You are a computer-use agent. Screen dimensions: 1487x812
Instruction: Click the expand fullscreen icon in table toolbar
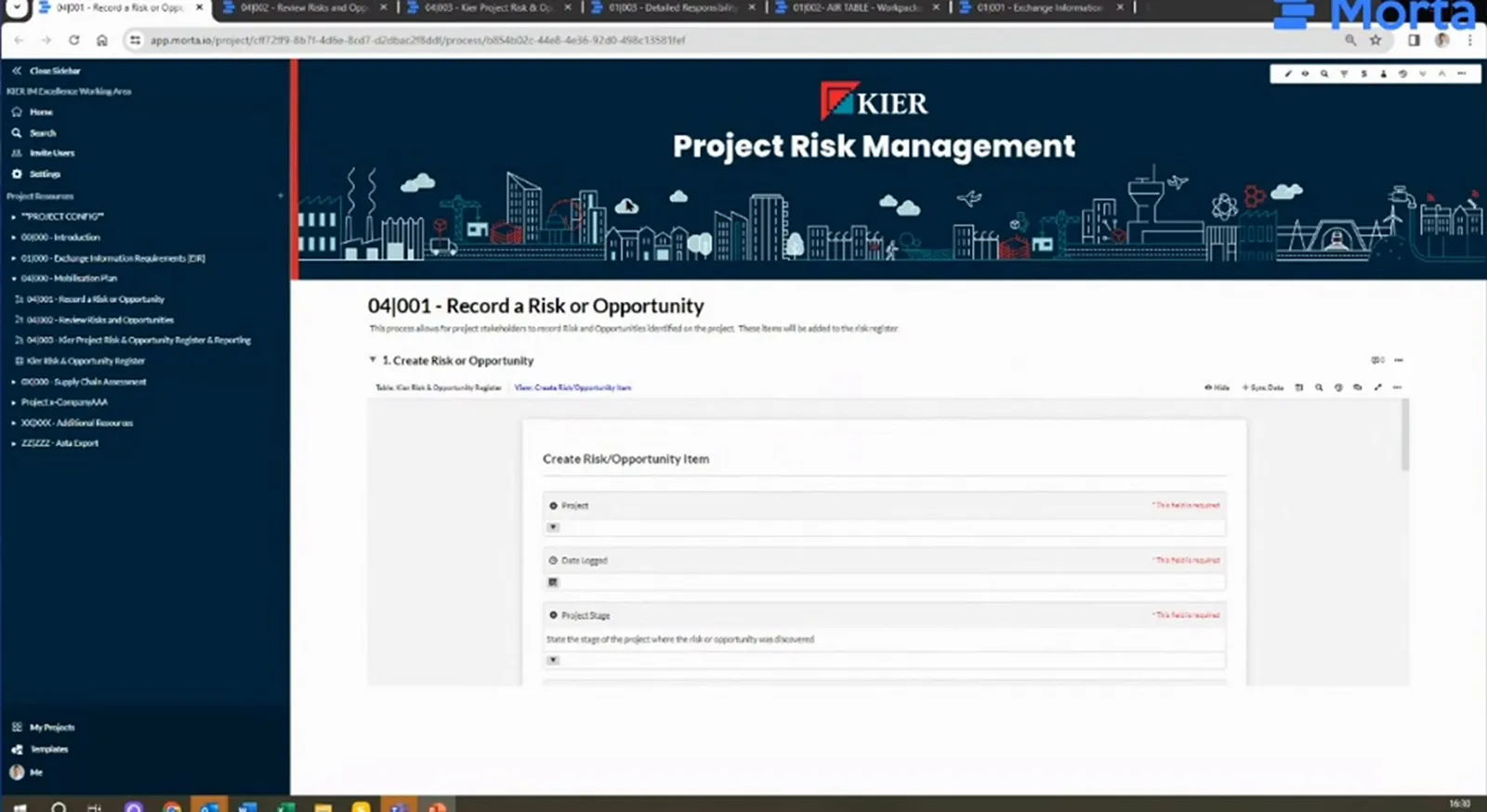point(1377,387)
